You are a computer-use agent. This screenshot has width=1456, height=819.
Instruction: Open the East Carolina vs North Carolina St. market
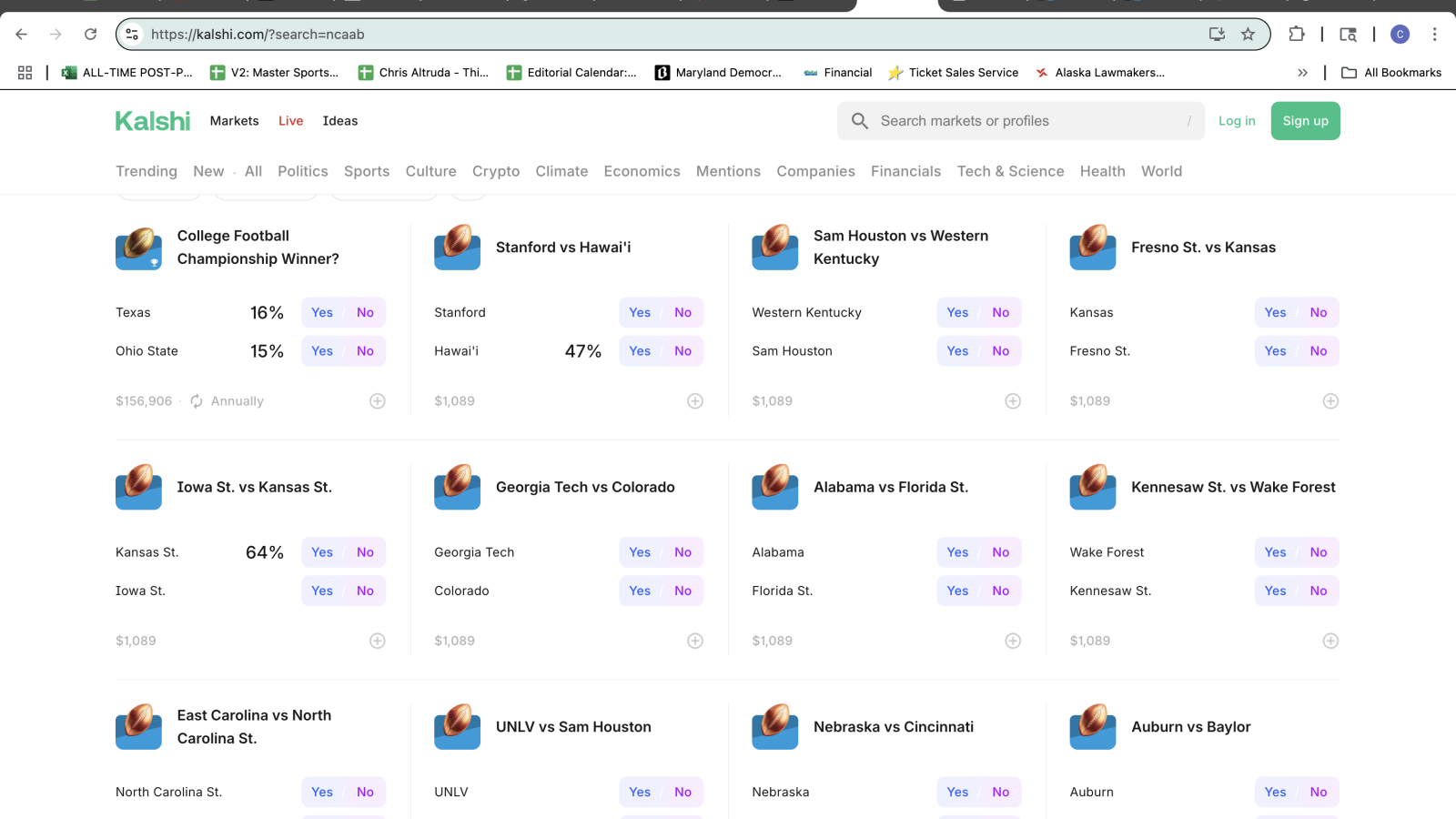pos(254,727)
